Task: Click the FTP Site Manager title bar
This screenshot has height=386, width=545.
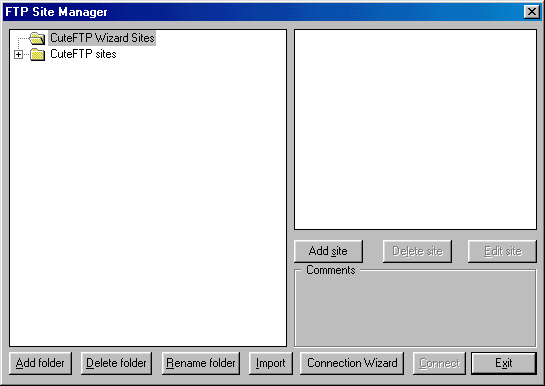Action: 272,12
